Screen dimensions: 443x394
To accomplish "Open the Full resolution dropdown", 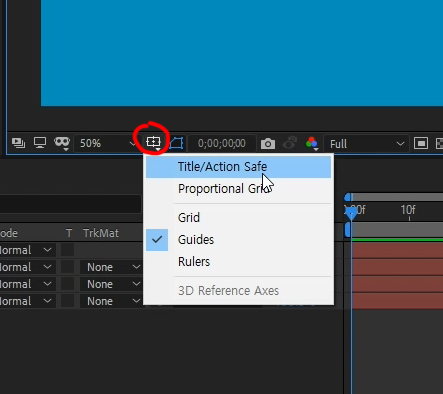I will 366,144.
